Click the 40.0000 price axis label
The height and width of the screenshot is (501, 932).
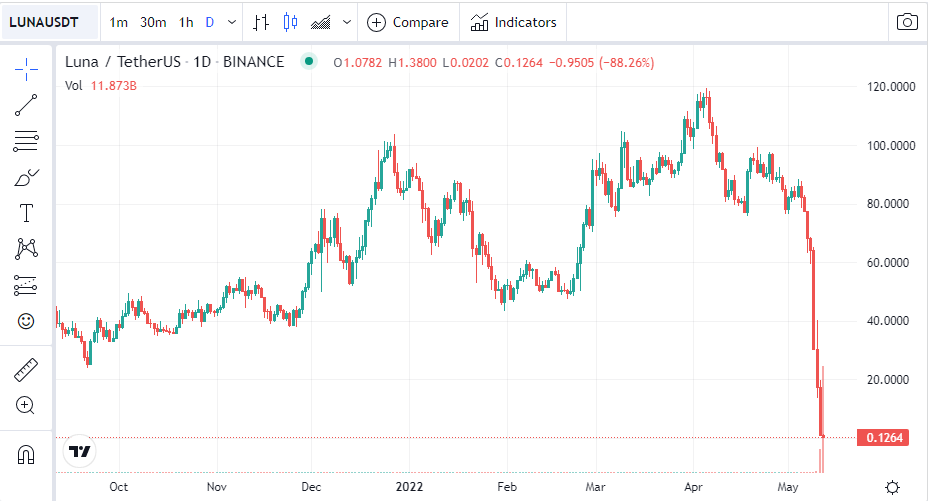tap(888, 321)
